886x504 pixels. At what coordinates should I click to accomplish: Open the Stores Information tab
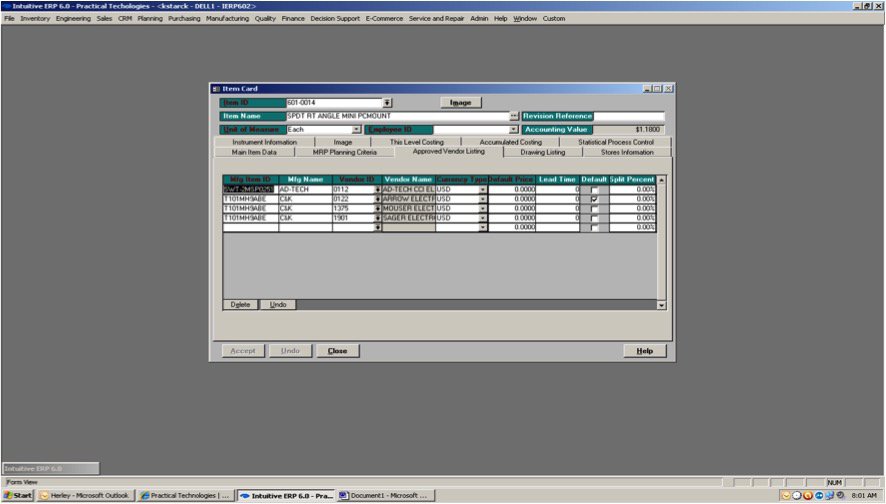627,153
